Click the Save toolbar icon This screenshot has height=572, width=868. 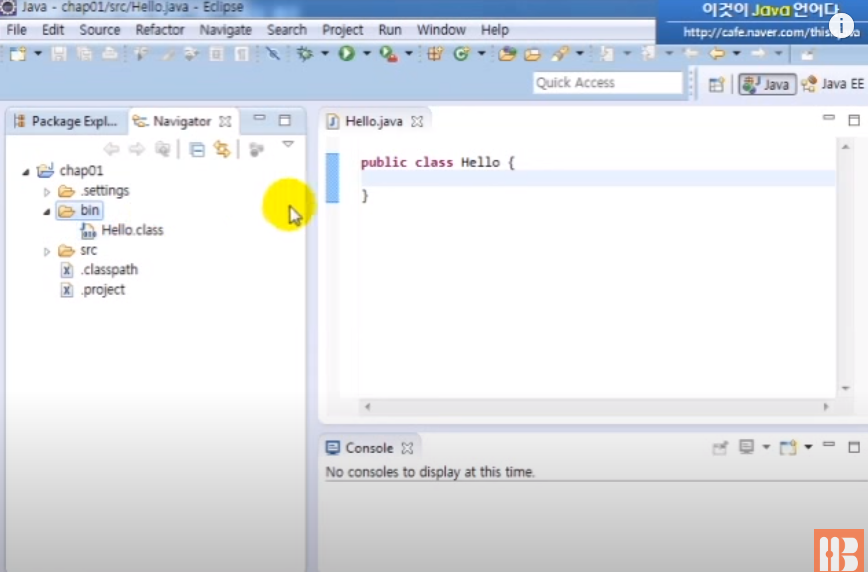[x=59, y=54]
